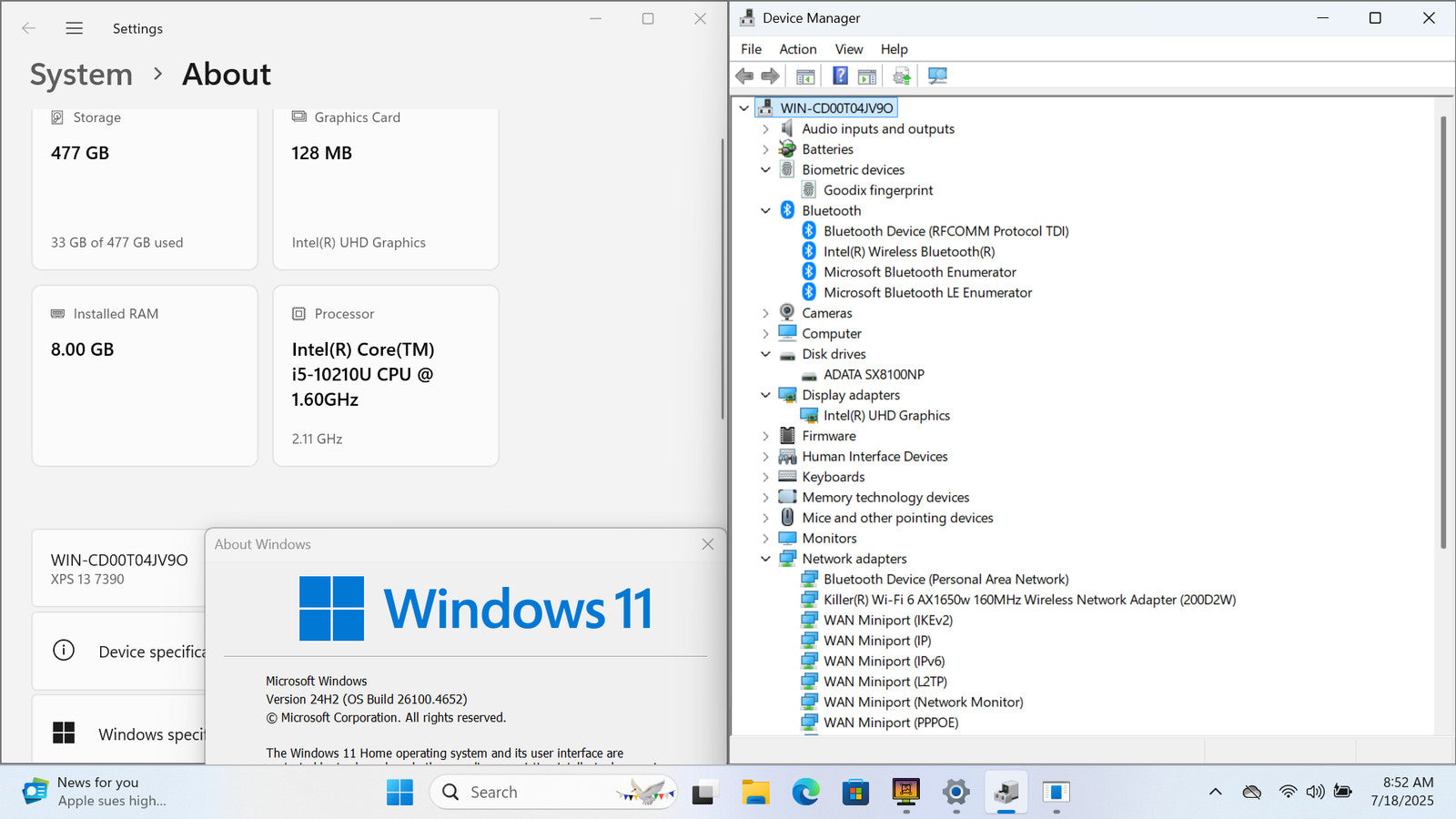
Task: Click the System breadcrumb link
Action: (x=81, y=75)
